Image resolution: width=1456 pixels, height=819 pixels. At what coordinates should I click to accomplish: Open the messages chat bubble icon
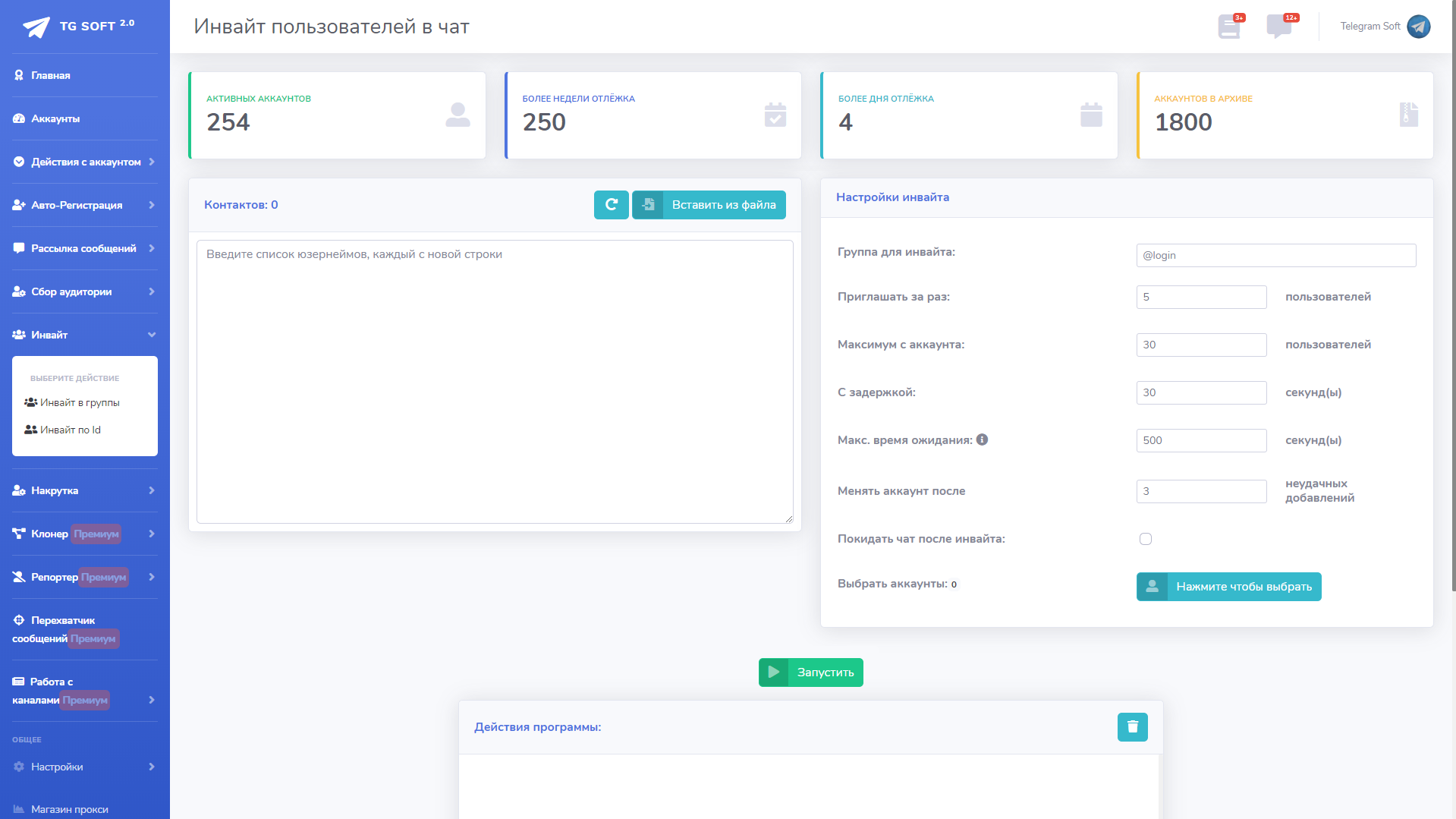click(x=1279, y=27)
